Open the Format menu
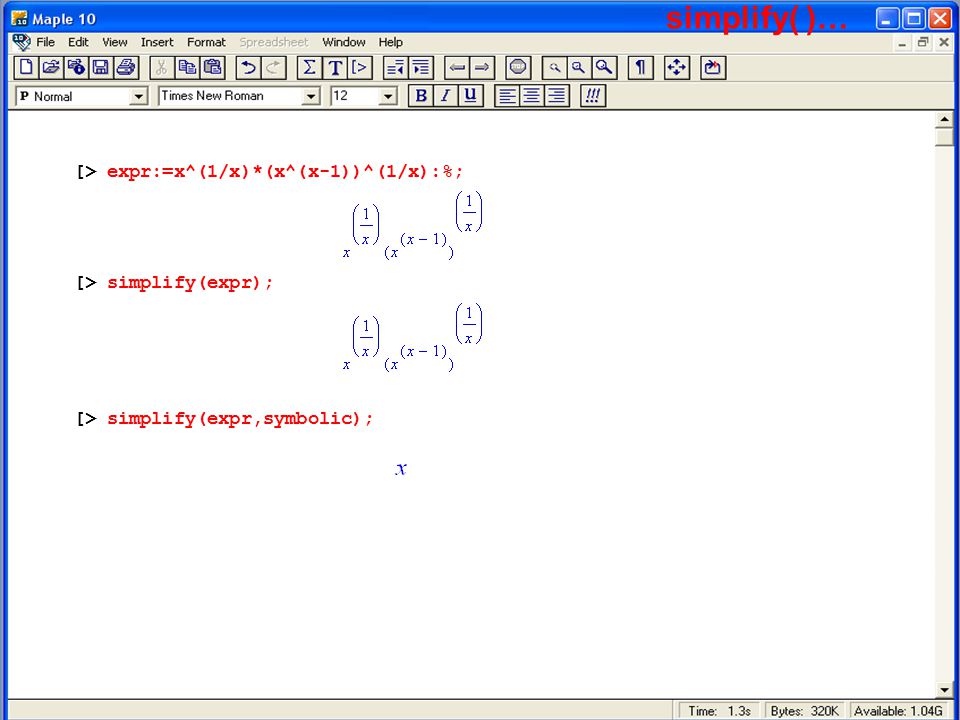 click(x=206, y=42)
